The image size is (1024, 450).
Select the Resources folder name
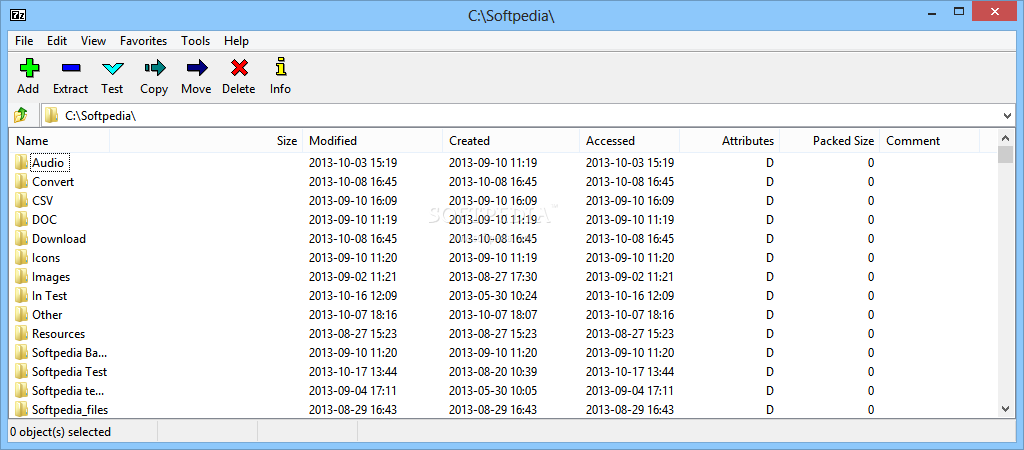click(x=59, y=333)
